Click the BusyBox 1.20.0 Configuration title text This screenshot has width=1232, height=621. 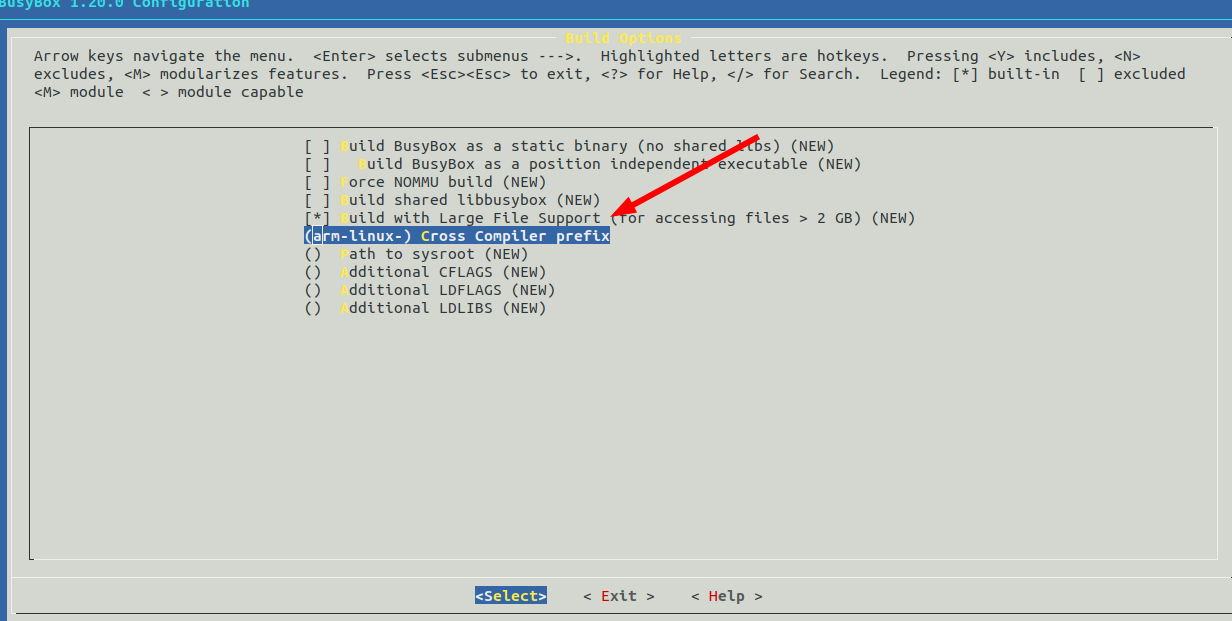click(125, 5)
